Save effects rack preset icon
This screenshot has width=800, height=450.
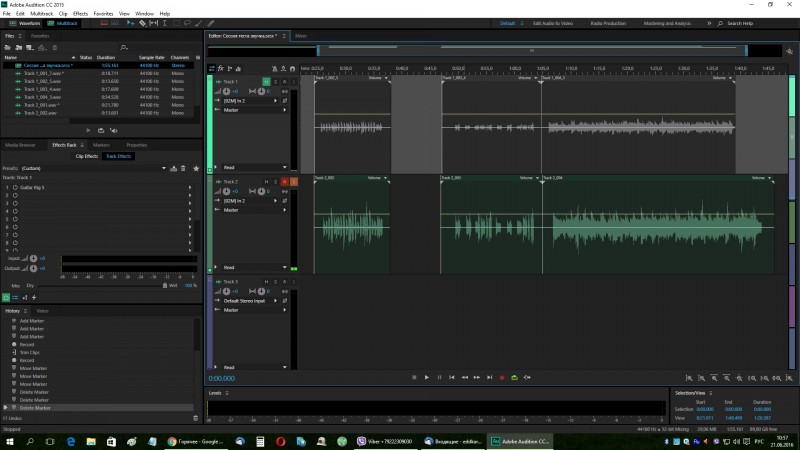point(173,168)
